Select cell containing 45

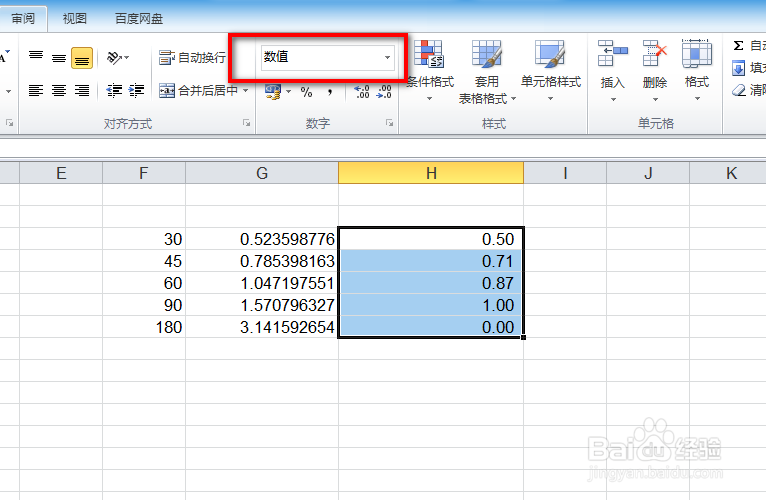[x=144, y=261]
